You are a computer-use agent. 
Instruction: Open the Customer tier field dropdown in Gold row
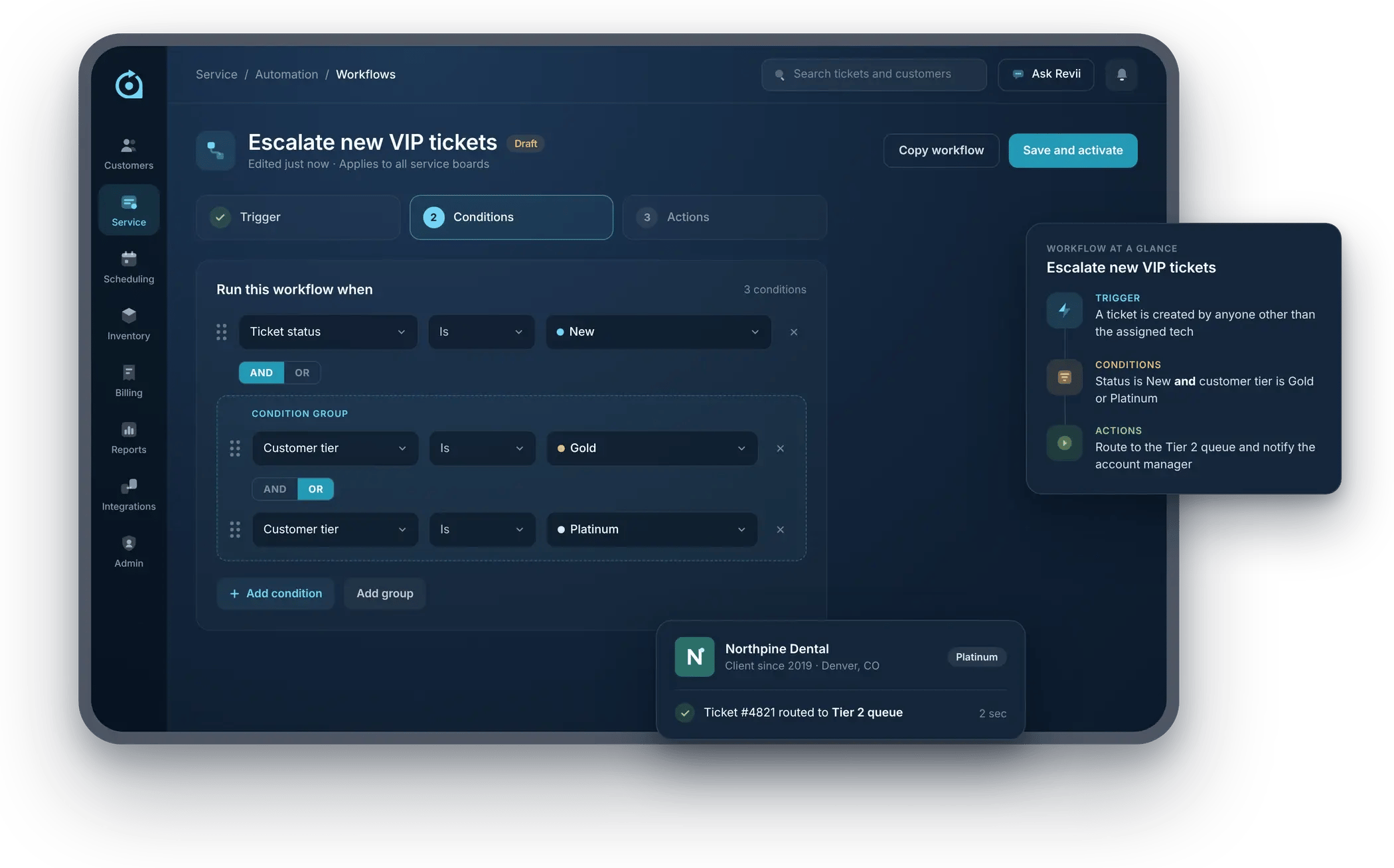[x=335, y=449]
